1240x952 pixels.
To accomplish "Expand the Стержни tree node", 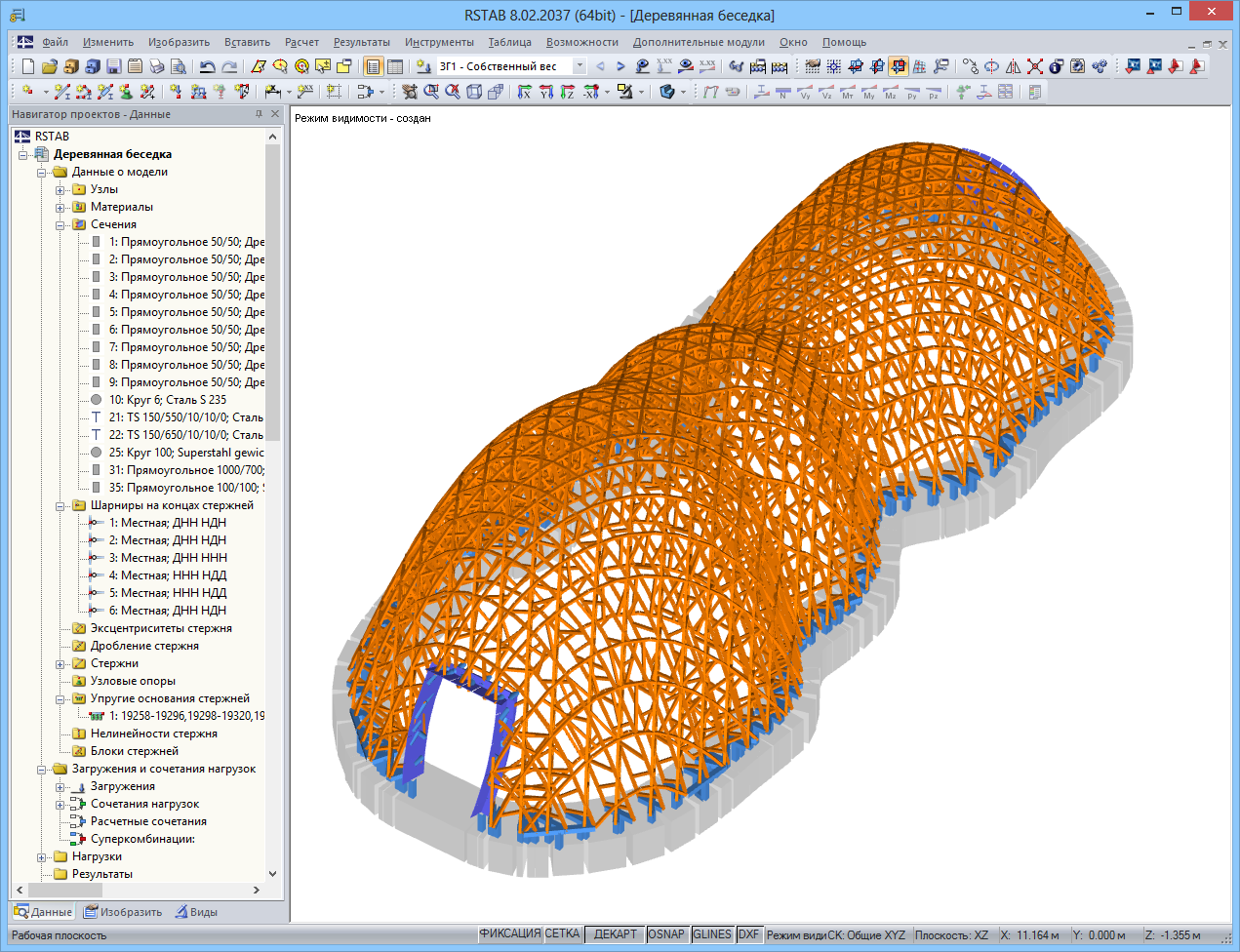I will click(x=60, y=664).
